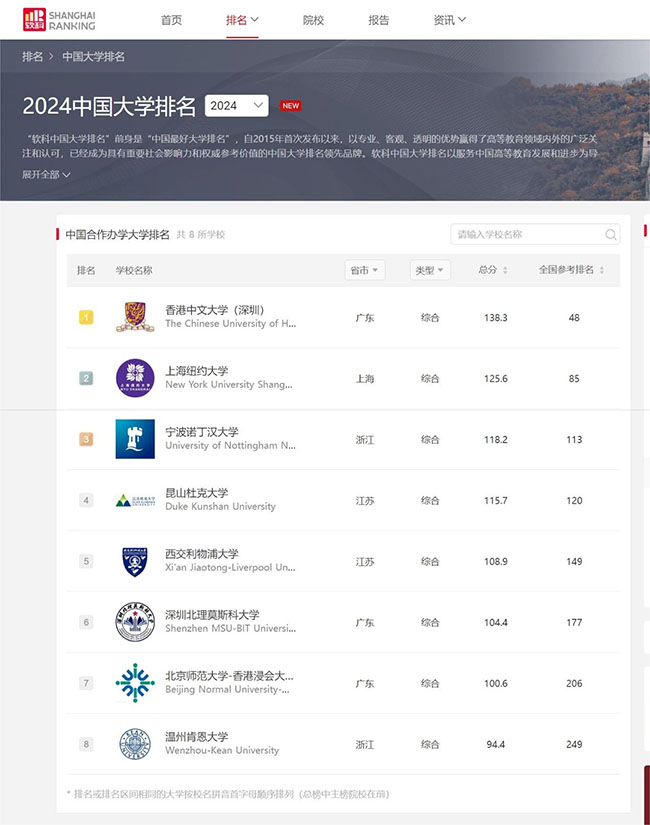
Task: Go to 首页 in navigation
Action: pyautogui.click(x=172, y=20)
